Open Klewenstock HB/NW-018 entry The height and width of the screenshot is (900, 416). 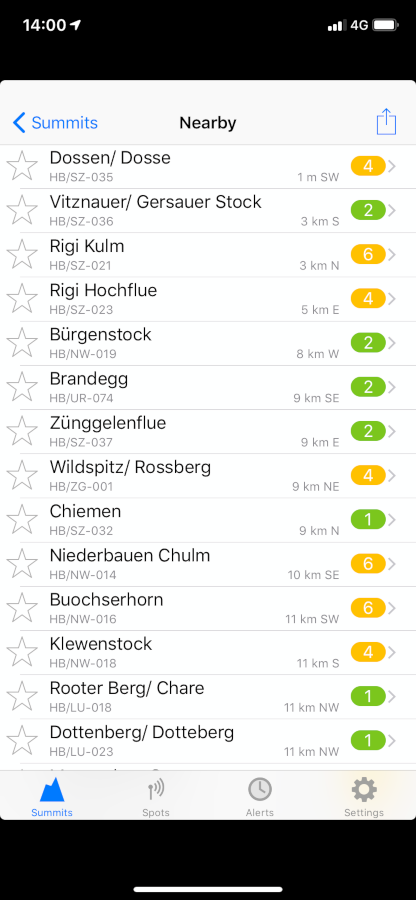coord(208,653)
